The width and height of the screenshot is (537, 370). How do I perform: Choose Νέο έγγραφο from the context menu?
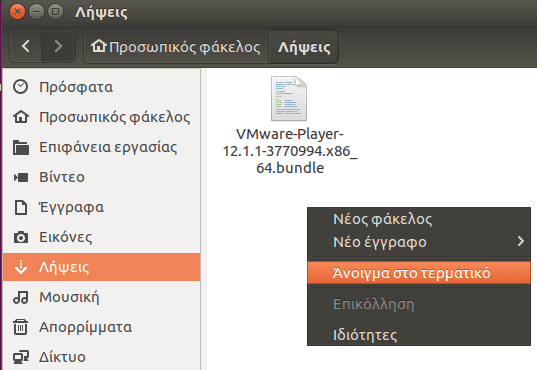point(419,242)
